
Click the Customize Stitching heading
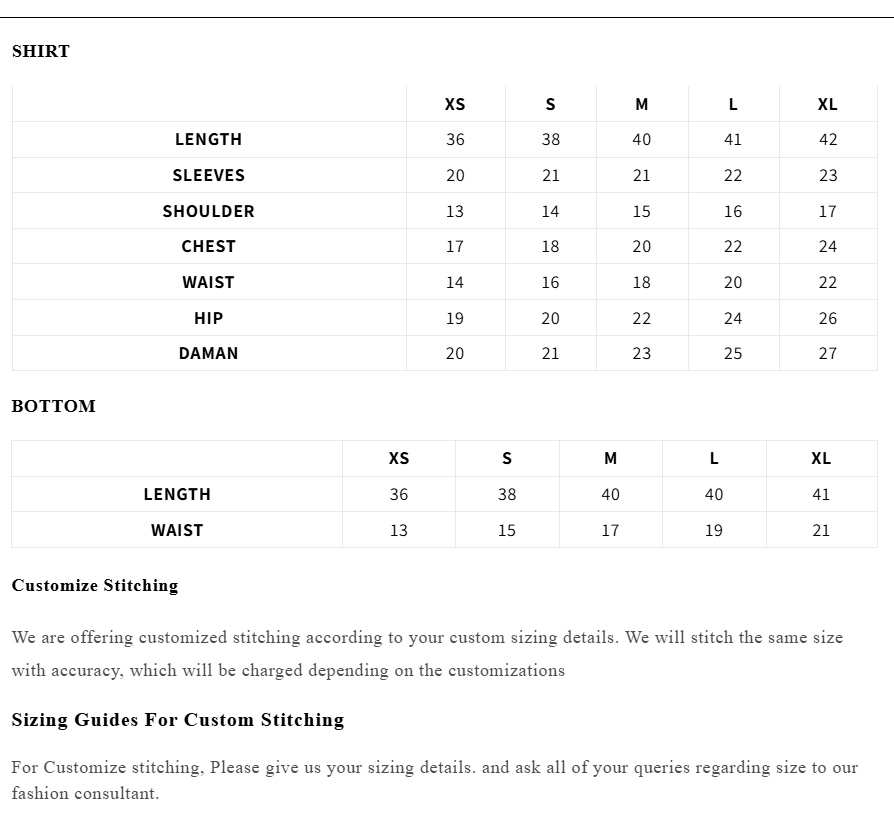coord(95,586)
